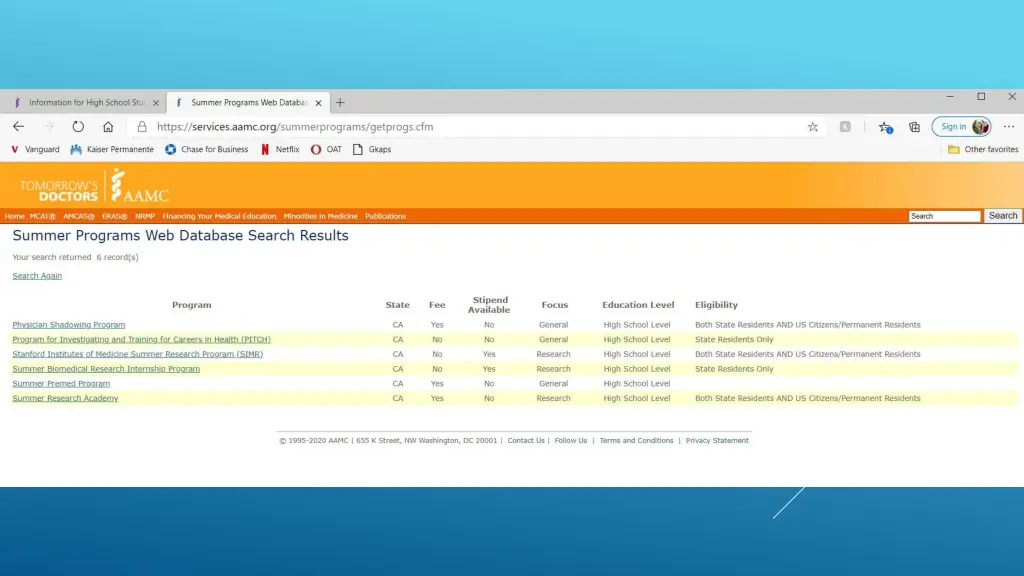Click the Terms and Conditions footer link
1024x576 pixels.
pyautogui.click(x=636, y=441)
